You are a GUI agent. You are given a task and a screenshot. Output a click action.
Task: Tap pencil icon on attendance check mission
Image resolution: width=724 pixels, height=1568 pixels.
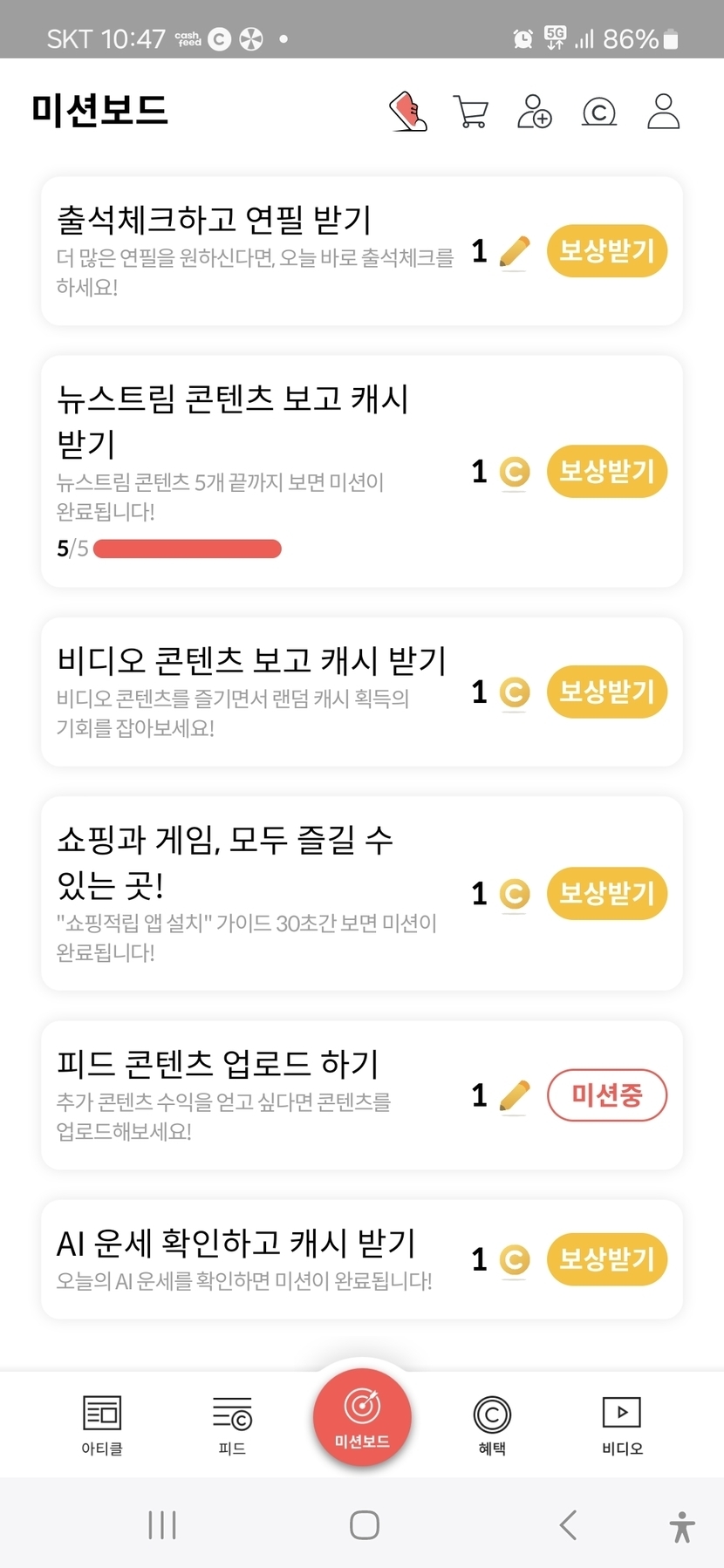515,252
